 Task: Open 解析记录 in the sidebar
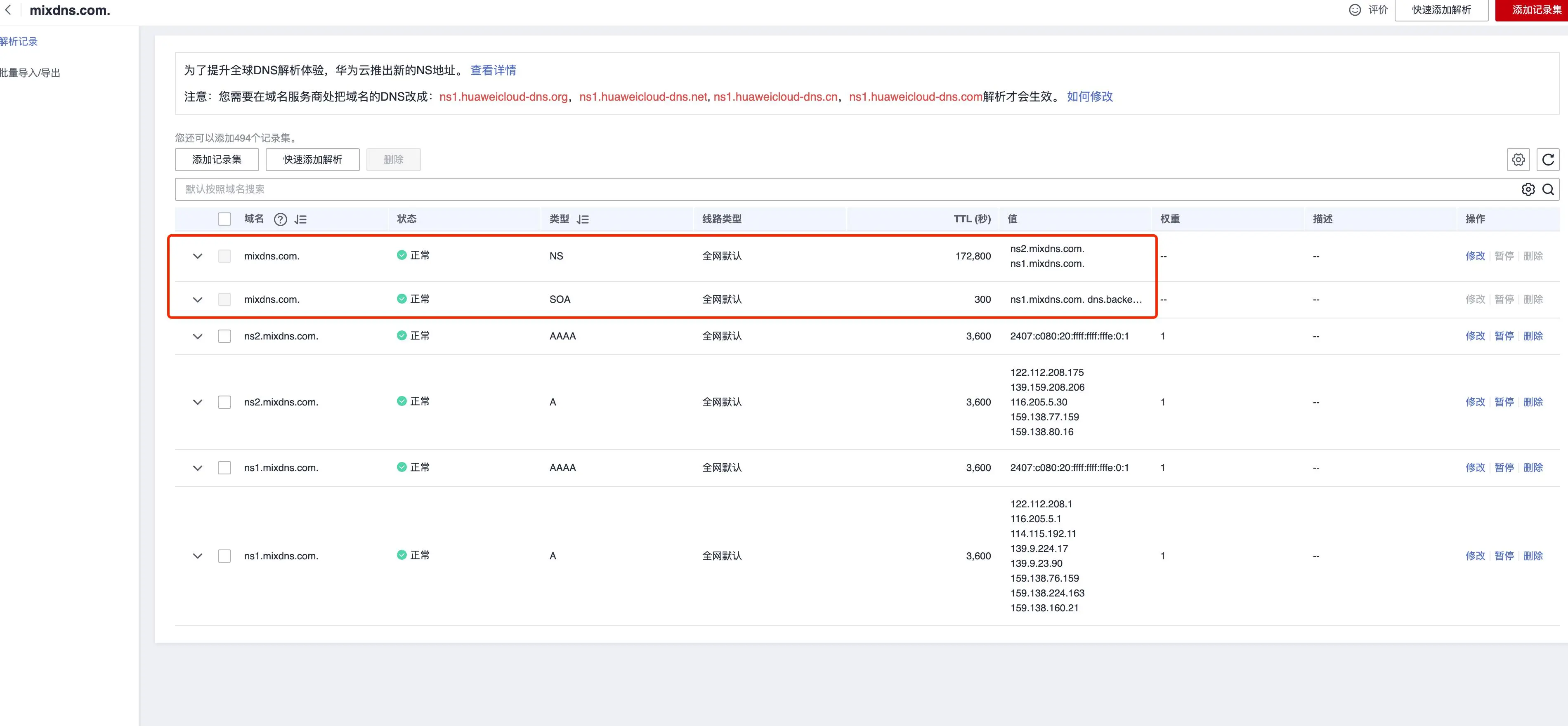[x=19, y=41]
